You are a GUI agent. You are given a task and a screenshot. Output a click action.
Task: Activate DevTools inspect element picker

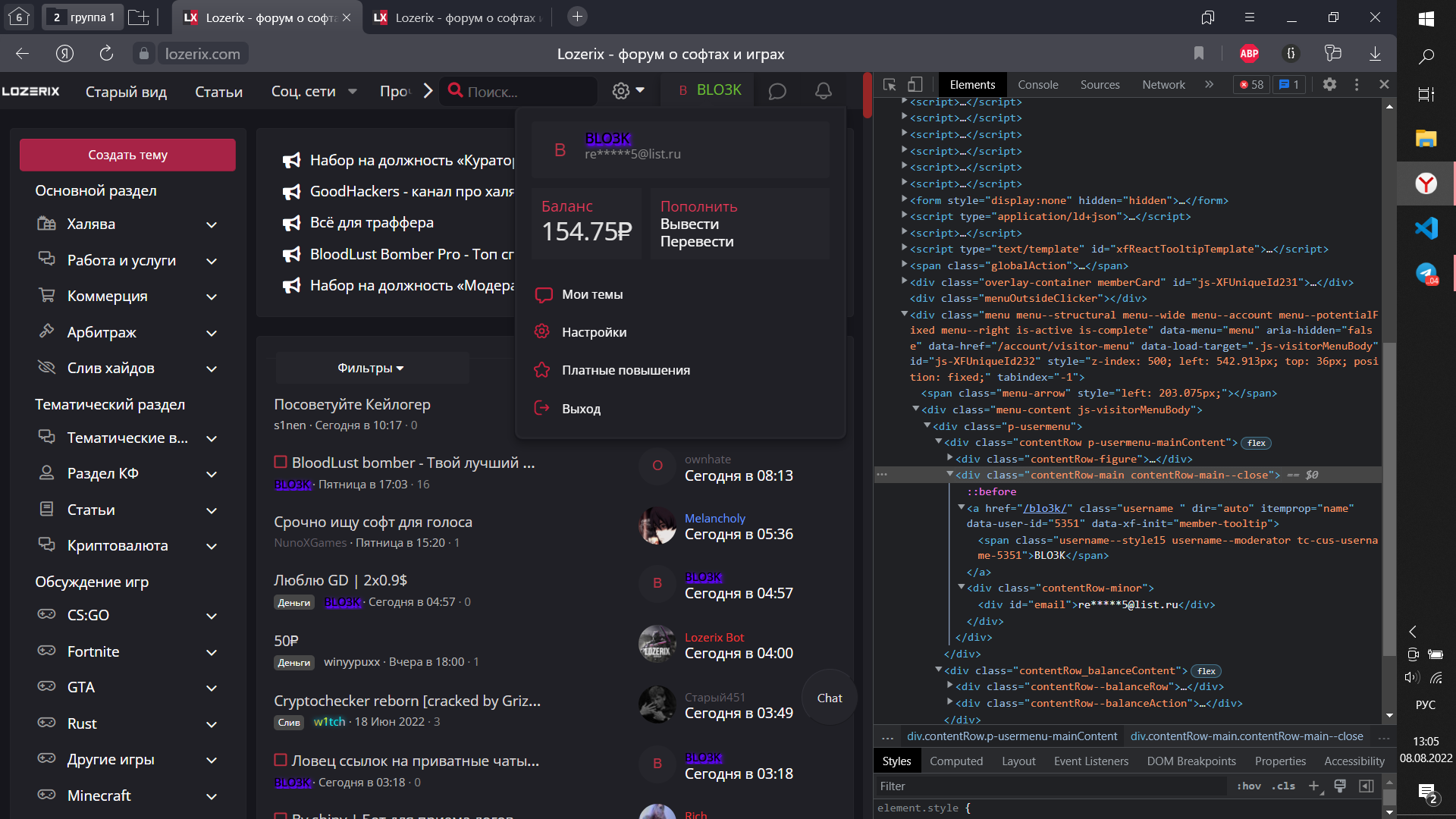(890, 85)
